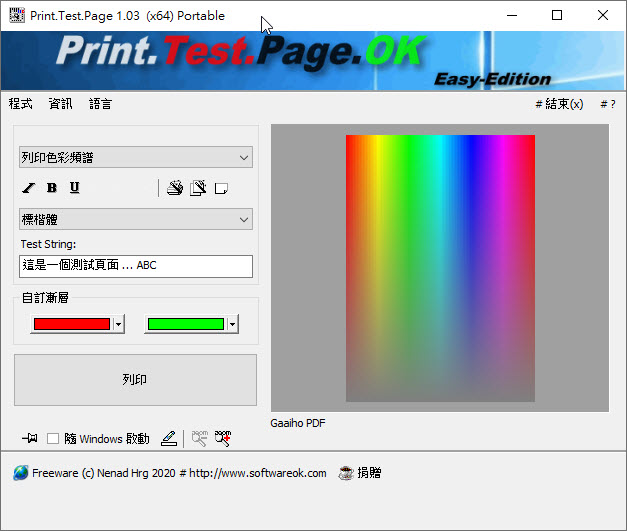This screenshot has width=627, height=531.
Task: Open the red gradient color dropdown arrow
Action: (118, 324)
